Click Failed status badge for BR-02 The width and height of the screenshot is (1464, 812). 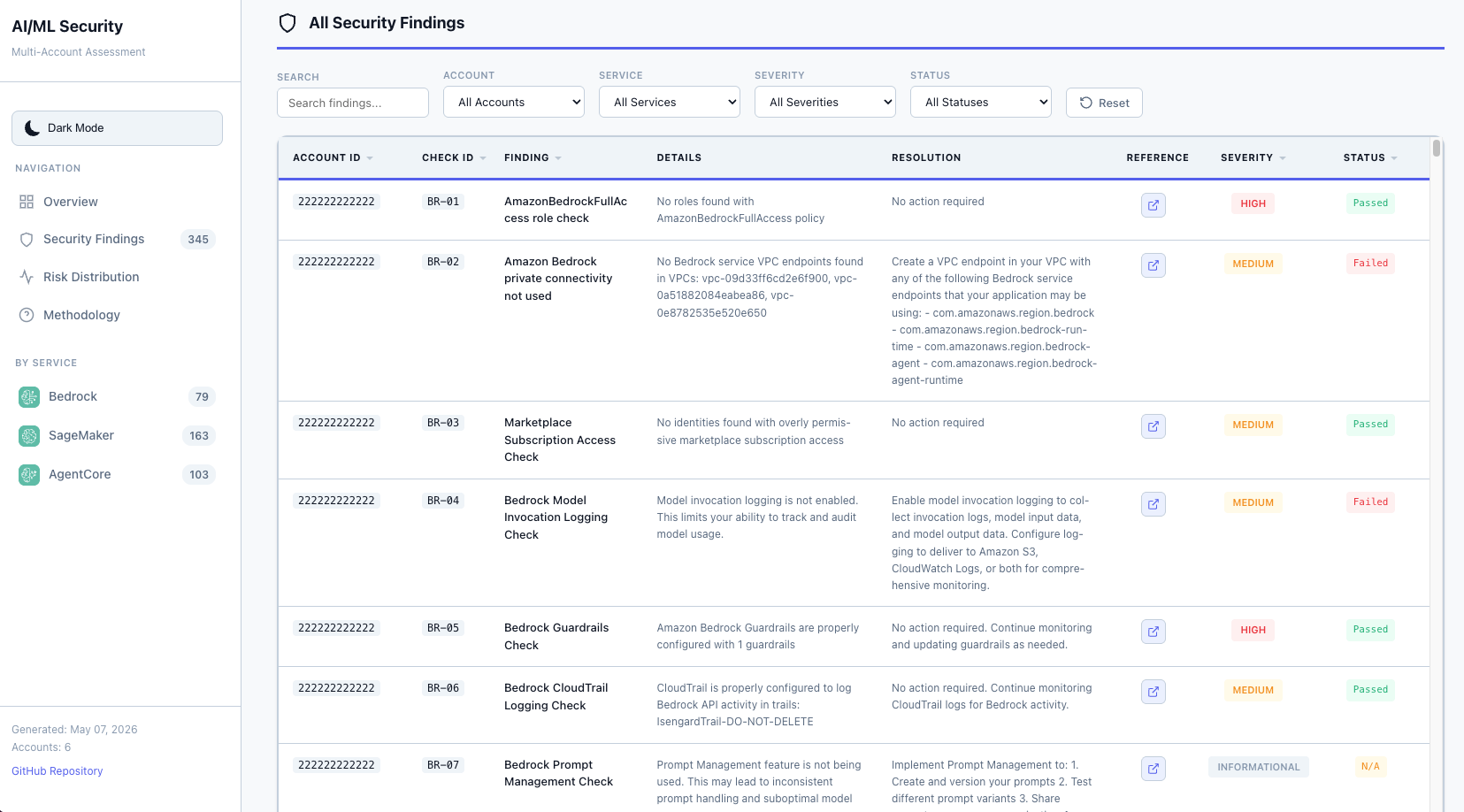1370,264
